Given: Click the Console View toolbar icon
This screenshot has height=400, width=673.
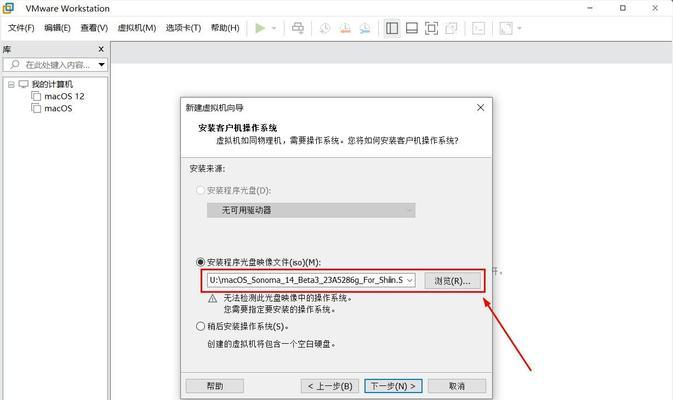Looking at the screenshot, I should [478, 28].
